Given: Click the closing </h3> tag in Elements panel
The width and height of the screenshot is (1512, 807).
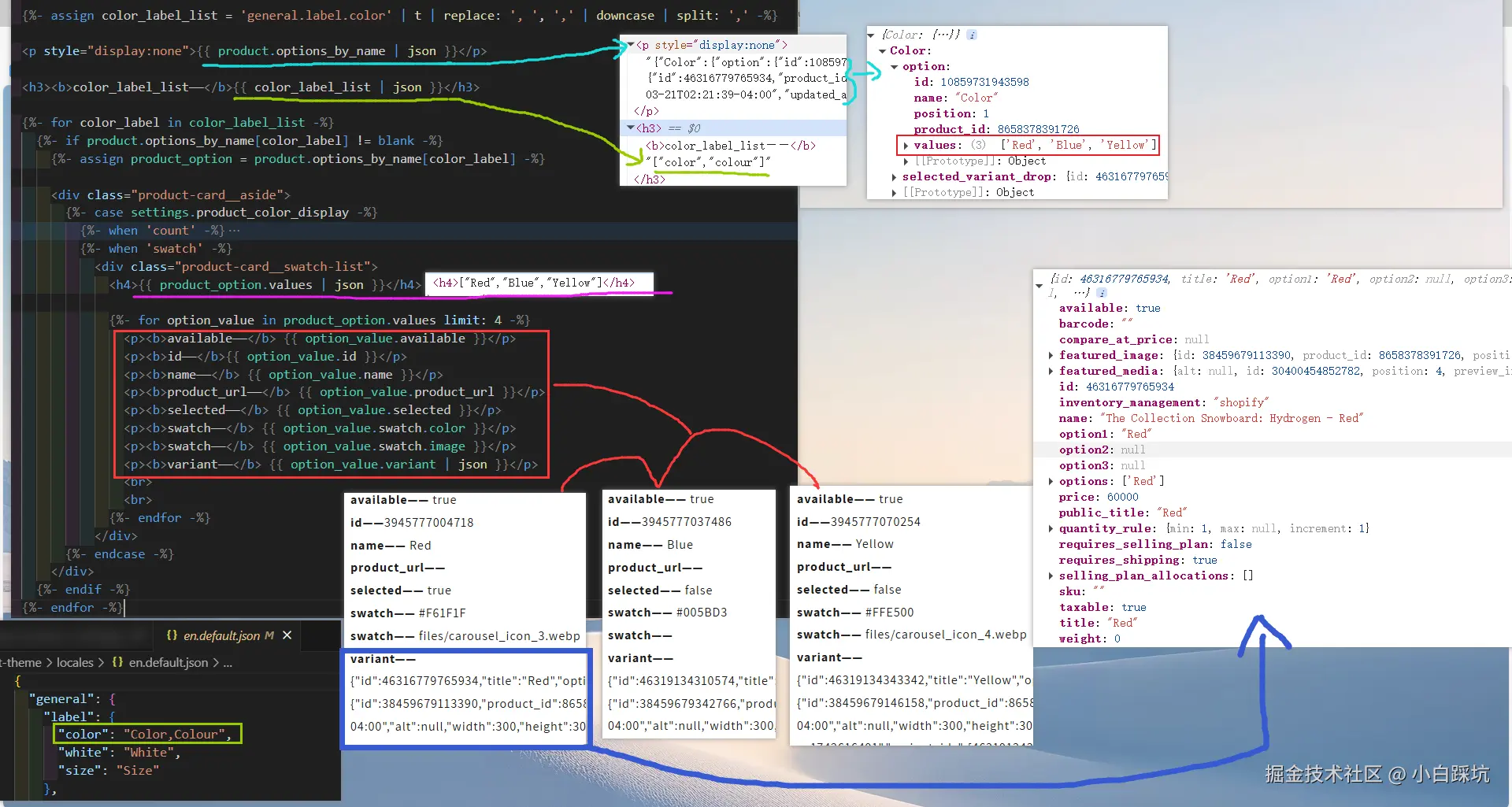Looking at the screenshot, I should click(650, 180).
